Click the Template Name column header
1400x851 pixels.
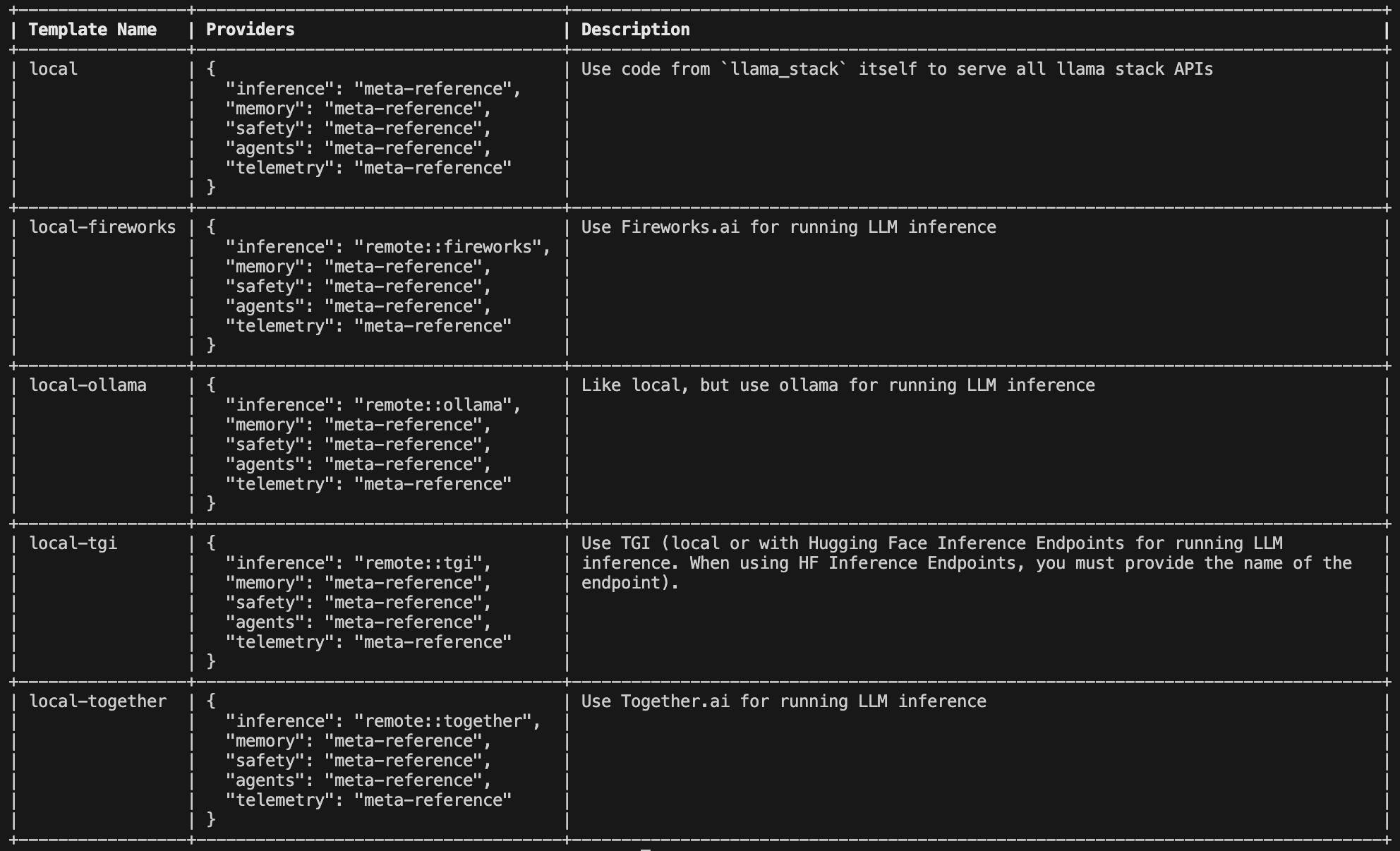[92, 30]
